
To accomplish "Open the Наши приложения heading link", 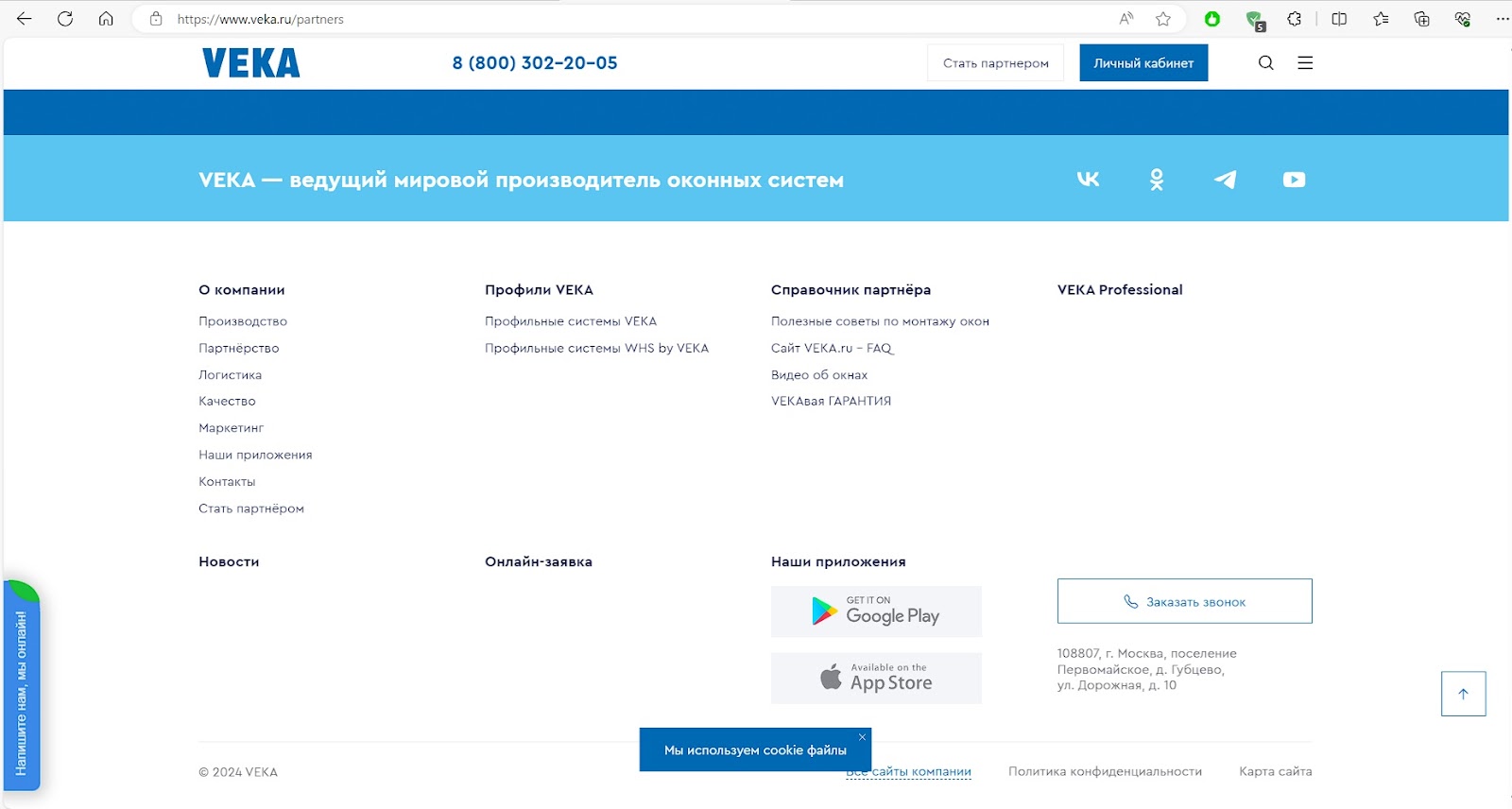I will pyautogui.click(x=838, y=561).
